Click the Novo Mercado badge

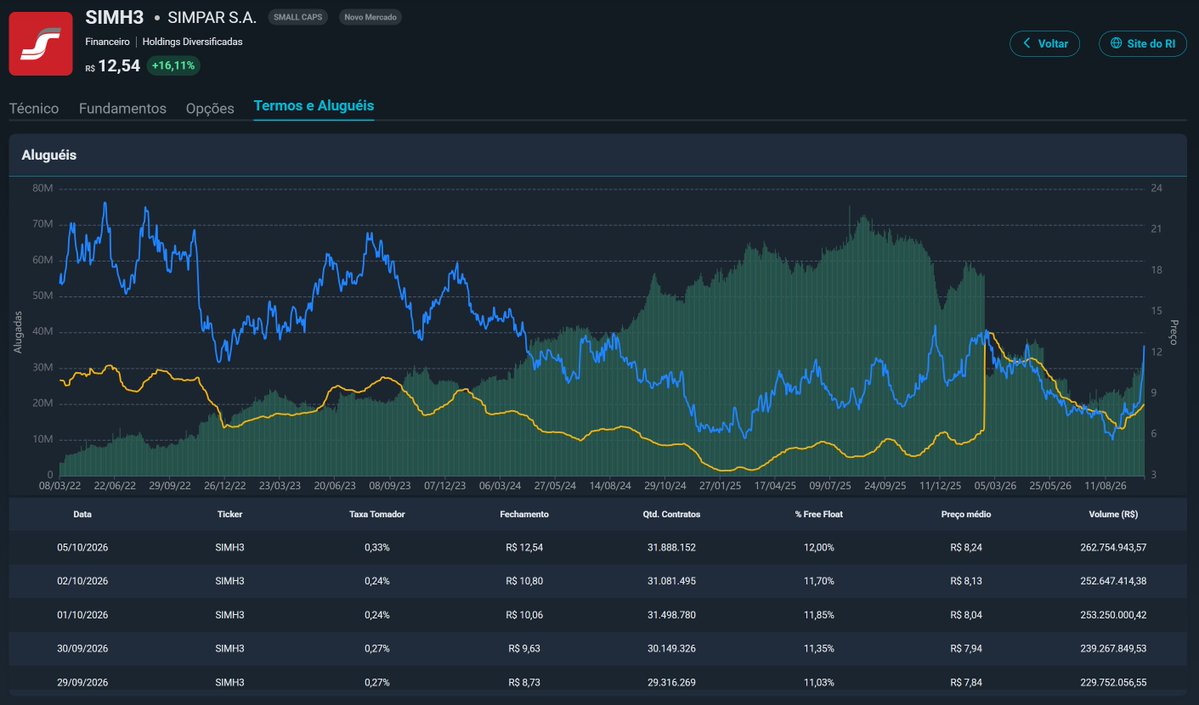pos(370,17)
